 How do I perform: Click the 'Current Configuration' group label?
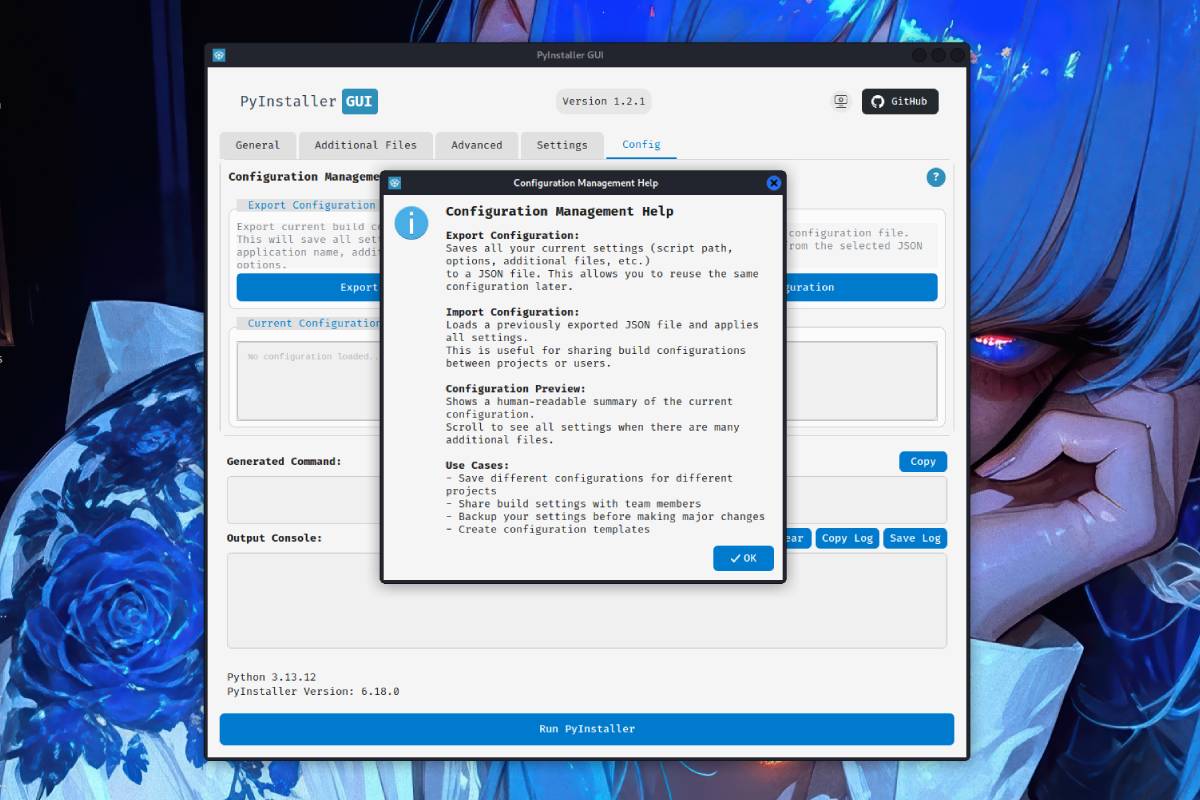tap(314, 323)
